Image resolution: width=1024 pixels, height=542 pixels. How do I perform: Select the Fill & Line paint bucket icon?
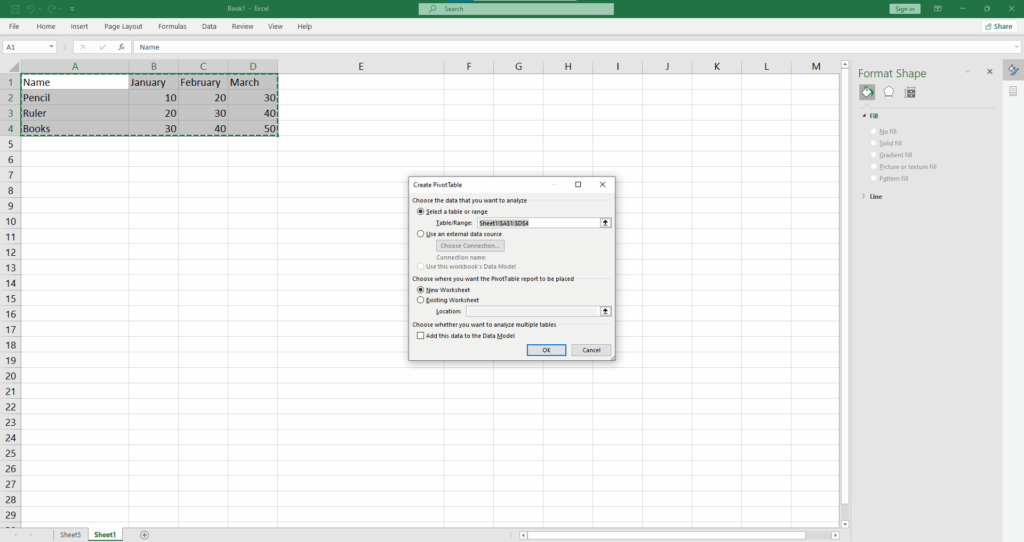(867, 92)
